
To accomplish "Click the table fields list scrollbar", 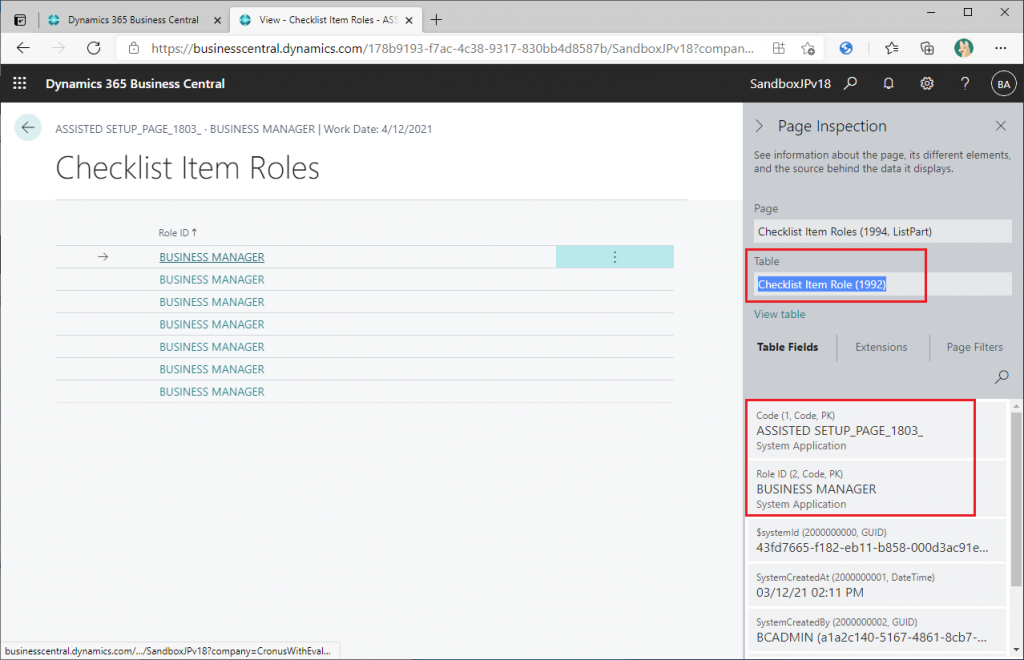I will coord(1016,499).
